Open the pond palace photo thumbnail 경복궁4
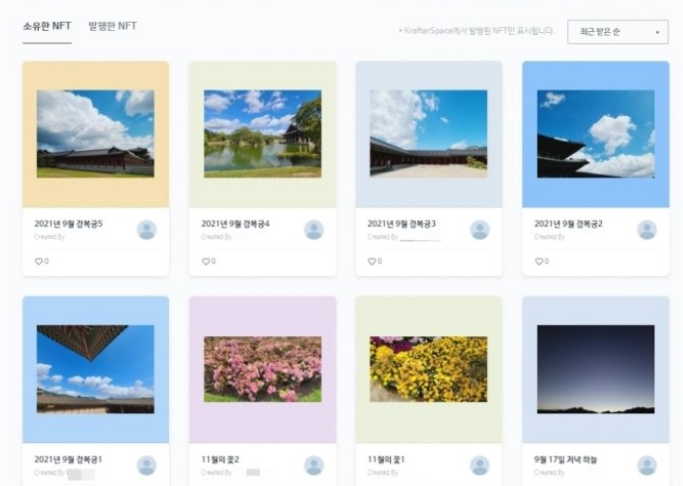683x486 pixels. click(263, 134)
